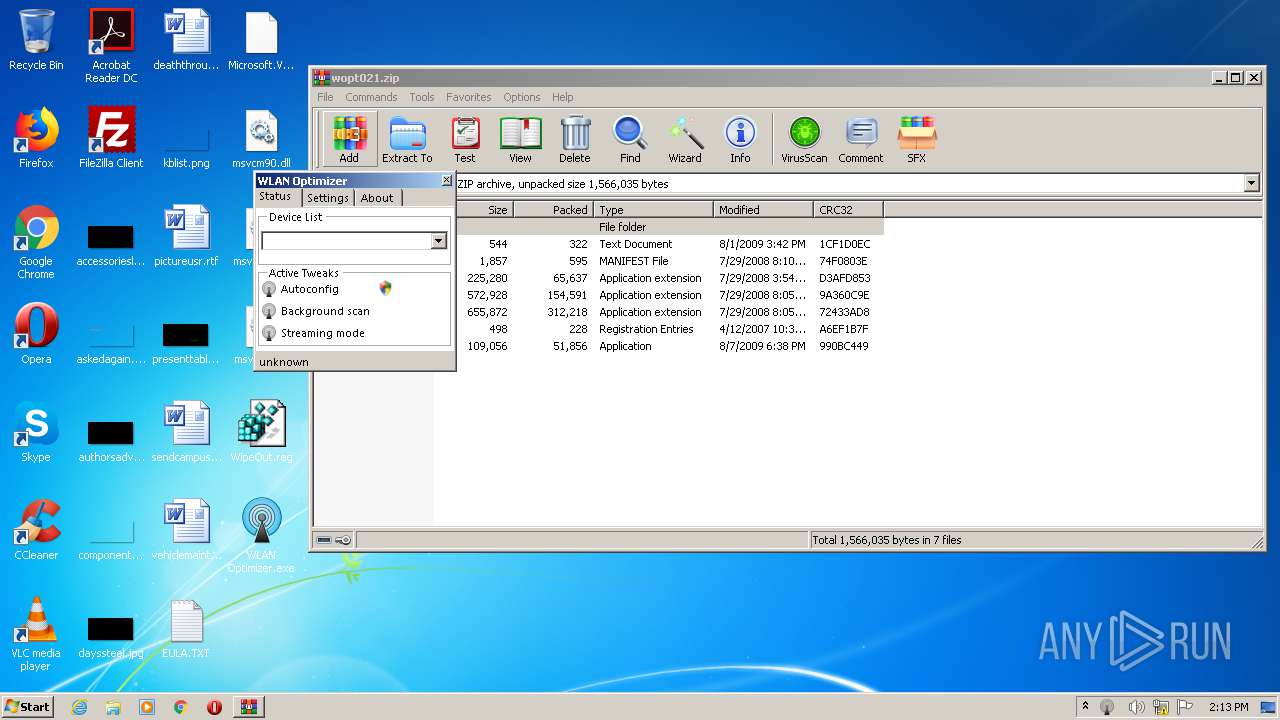Sort file list by Modified column header
Screen dimensions: 1280x720
click(764, 210)
